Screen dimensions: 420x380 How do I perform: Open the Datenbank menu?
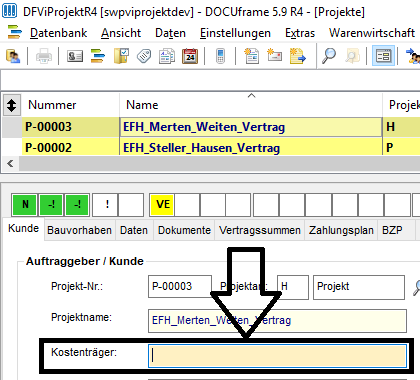[x=58, y=33]
